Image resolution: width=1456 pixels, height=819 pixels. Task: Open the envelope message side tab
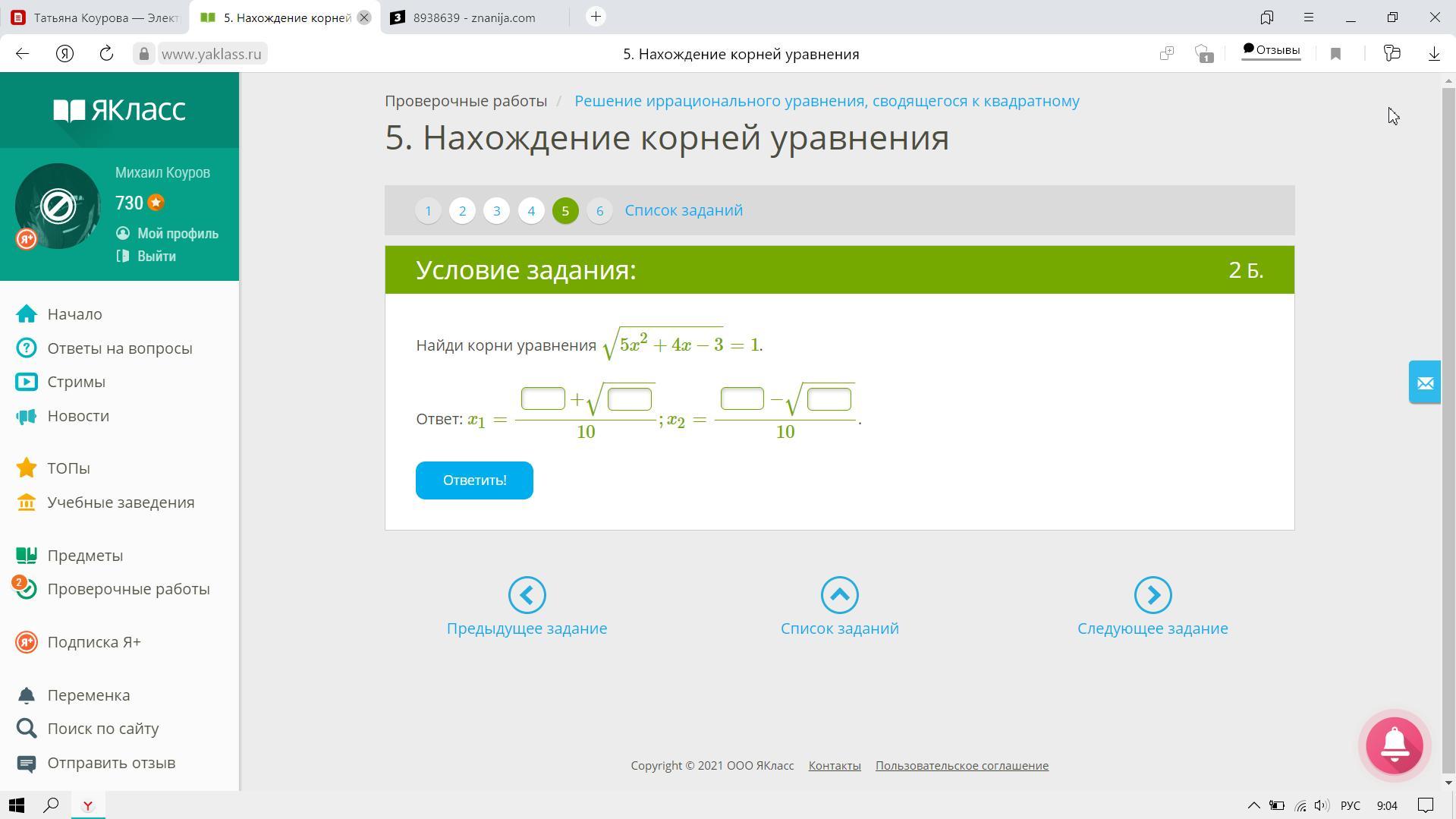coord(1425,383)
